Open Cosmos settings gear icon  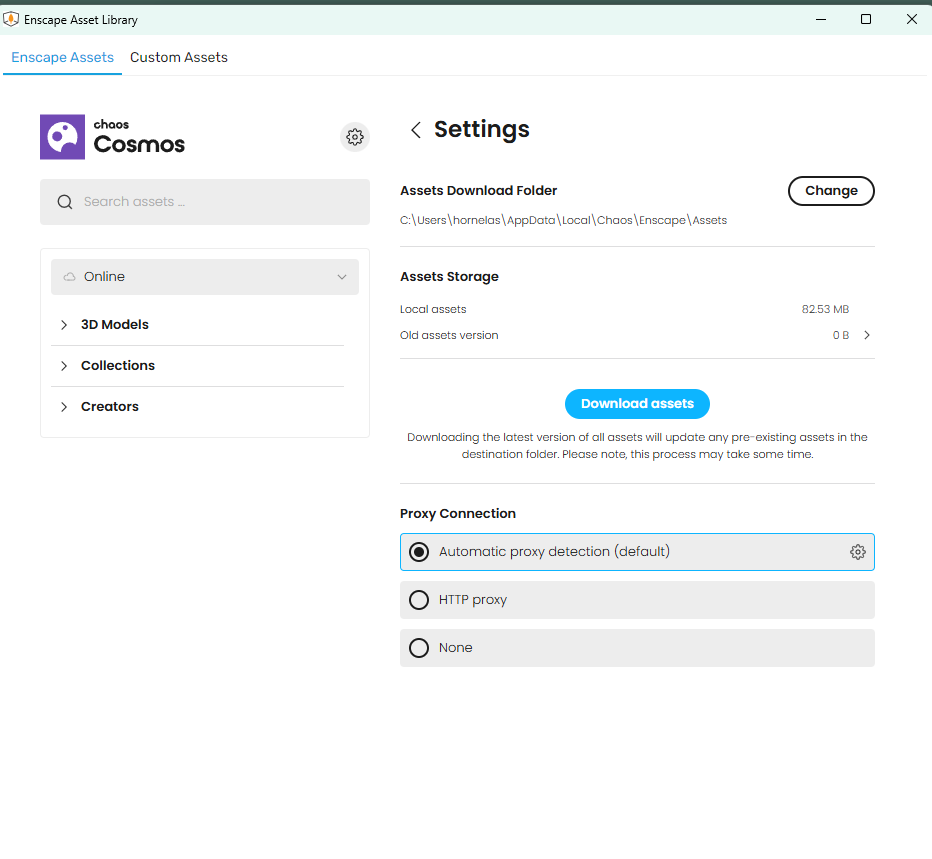[355, 137]
